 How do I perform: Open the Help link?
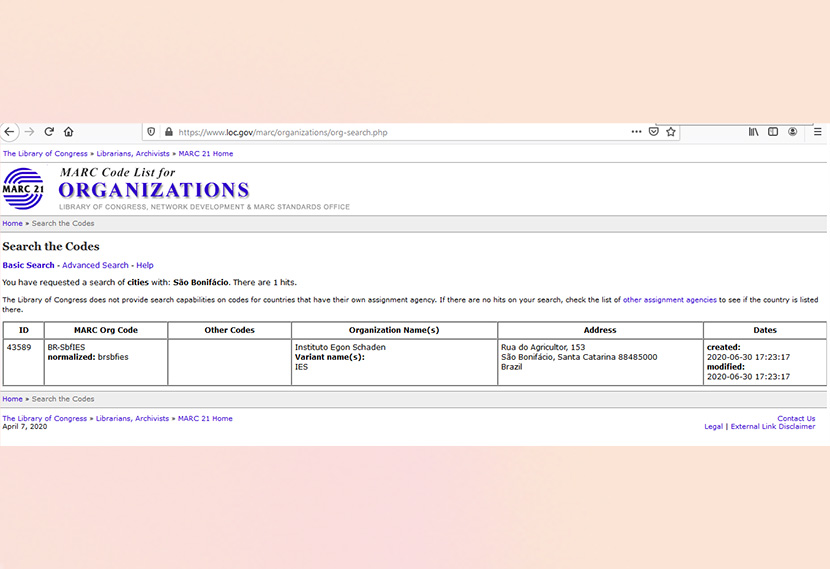pyautogui.click(x=145, y=265)
